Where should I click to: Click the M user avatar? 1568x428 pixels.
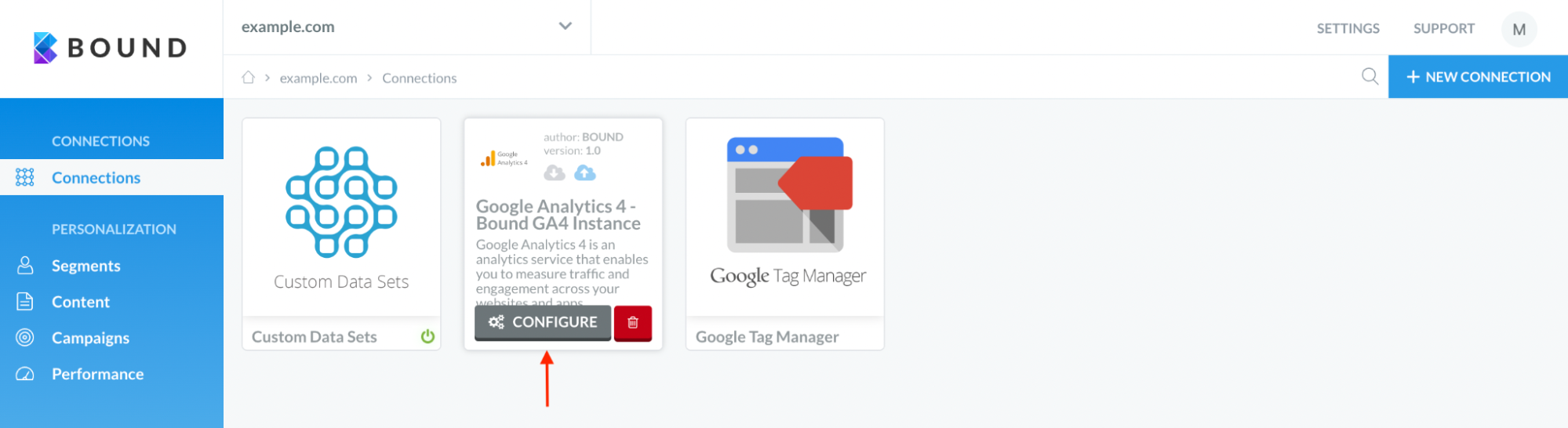click(x=1519, y=30)
